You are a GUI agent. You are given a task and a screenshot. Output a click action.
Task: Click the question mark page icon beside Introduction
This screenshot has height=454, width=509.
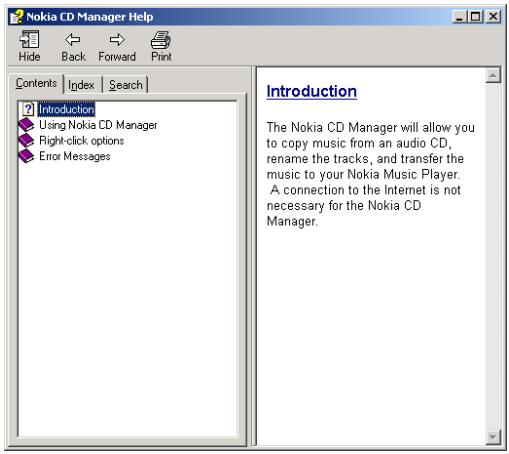coord(28,109)
